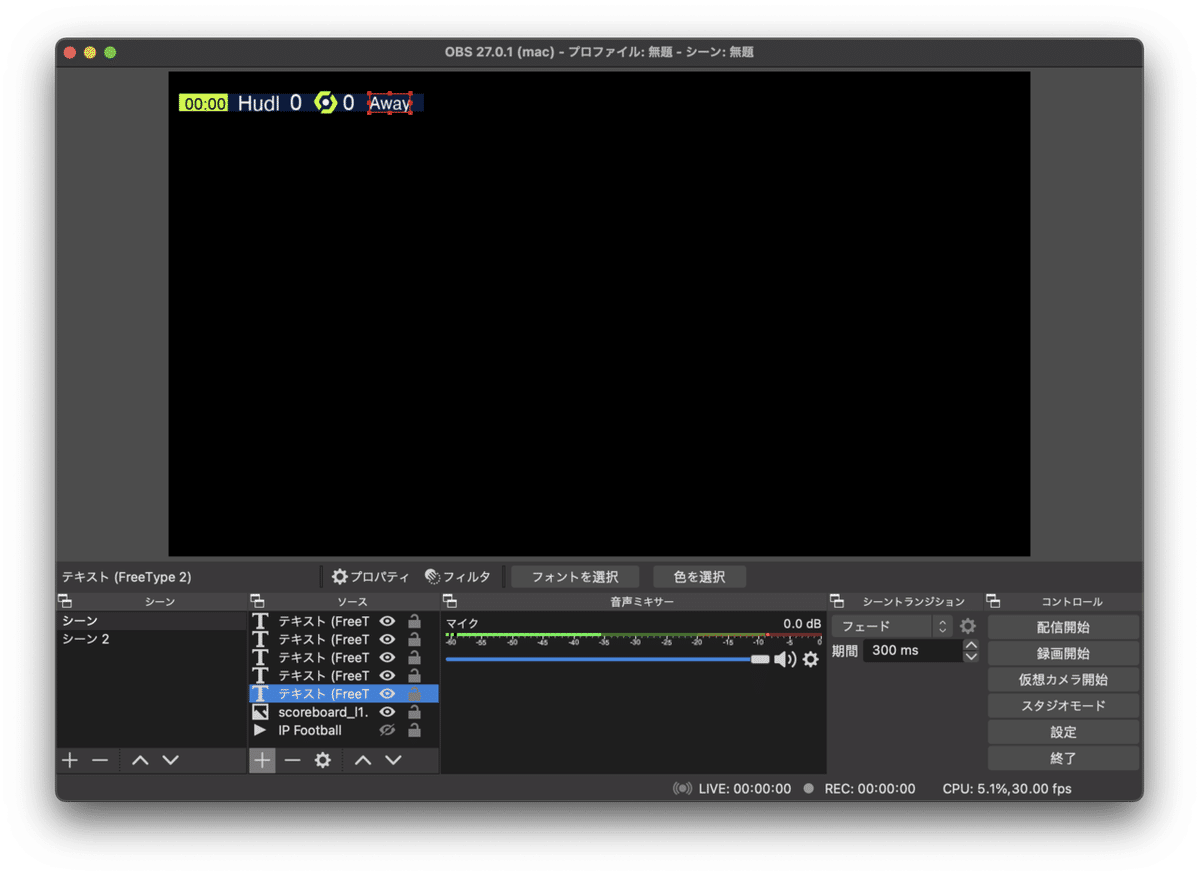The height and width of the screenshot is (876, 1200).
Task: Lock the scoreboard image source
Action: point(414,712)
